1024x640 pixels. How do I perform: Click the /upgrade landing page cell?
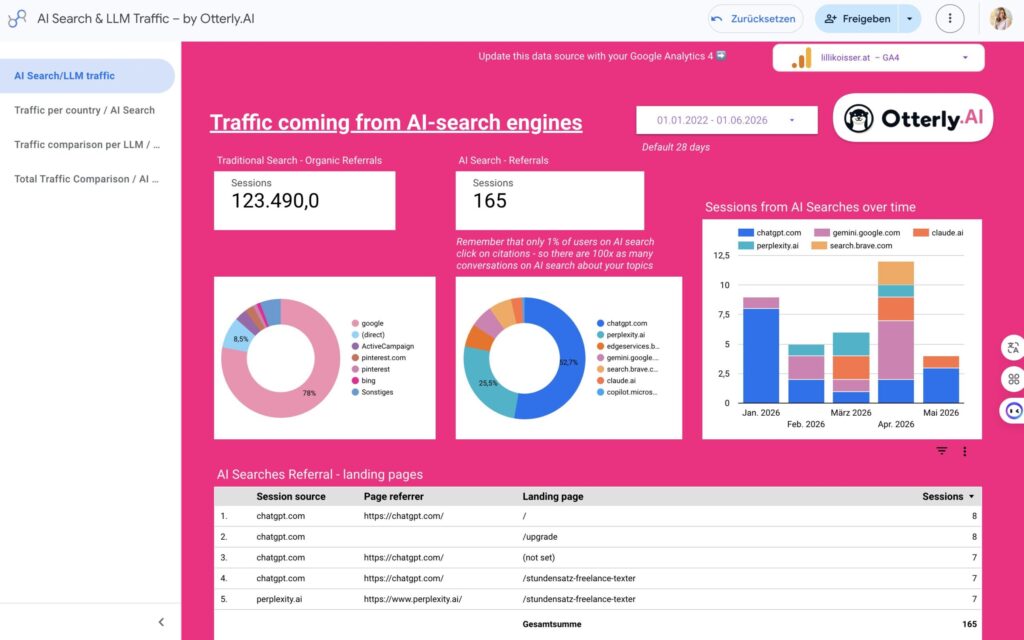(539, 537)
